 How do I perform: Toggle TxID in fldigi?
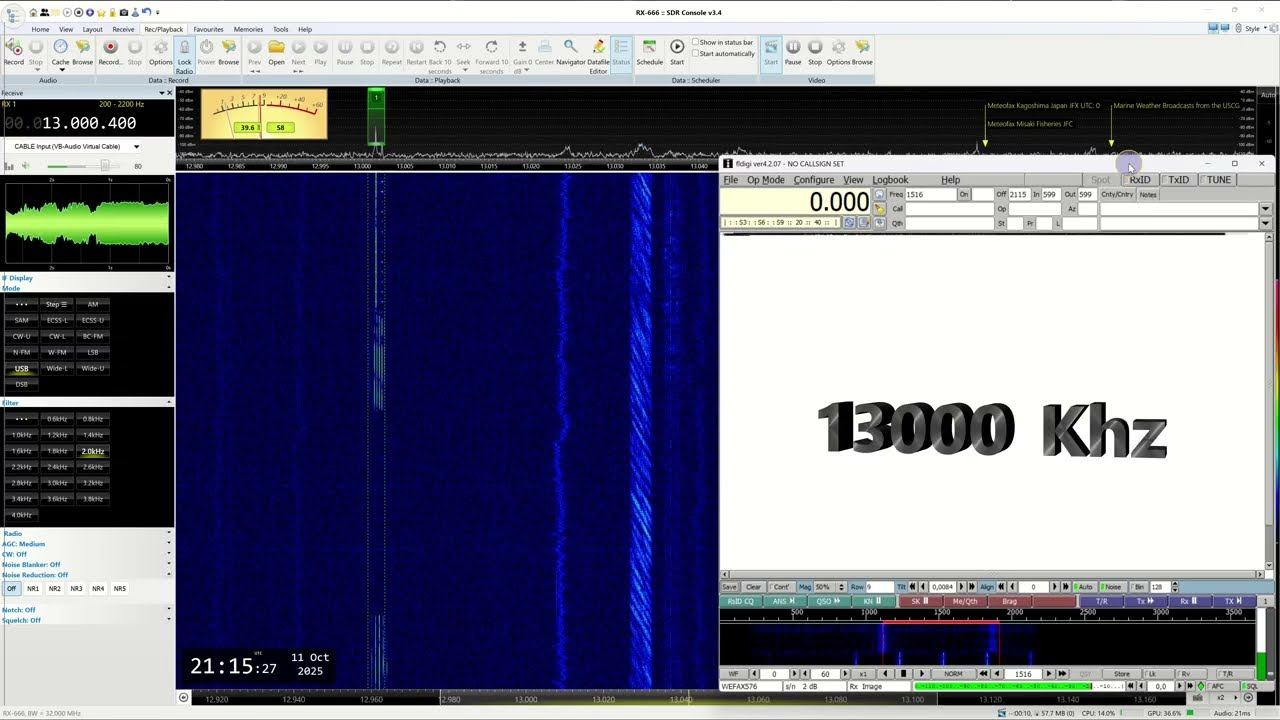pyautogui.click(x=1177, y=180)
